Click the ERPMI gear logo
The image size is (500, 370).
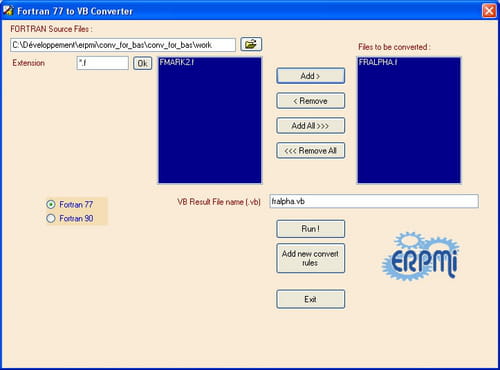[421, 256]
